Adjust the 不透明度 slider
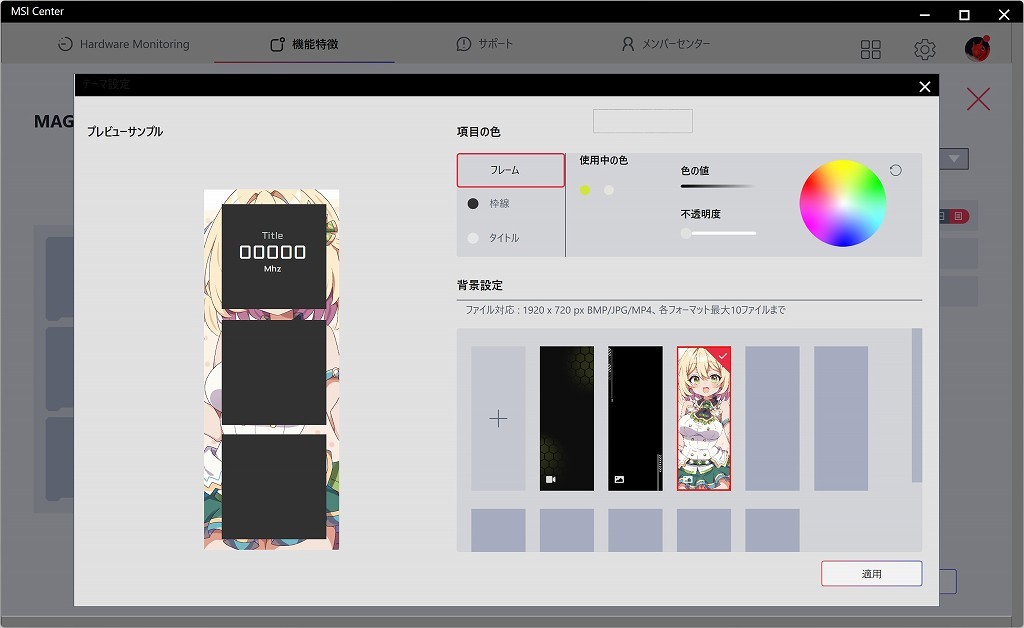 click(x=718, y=233)
